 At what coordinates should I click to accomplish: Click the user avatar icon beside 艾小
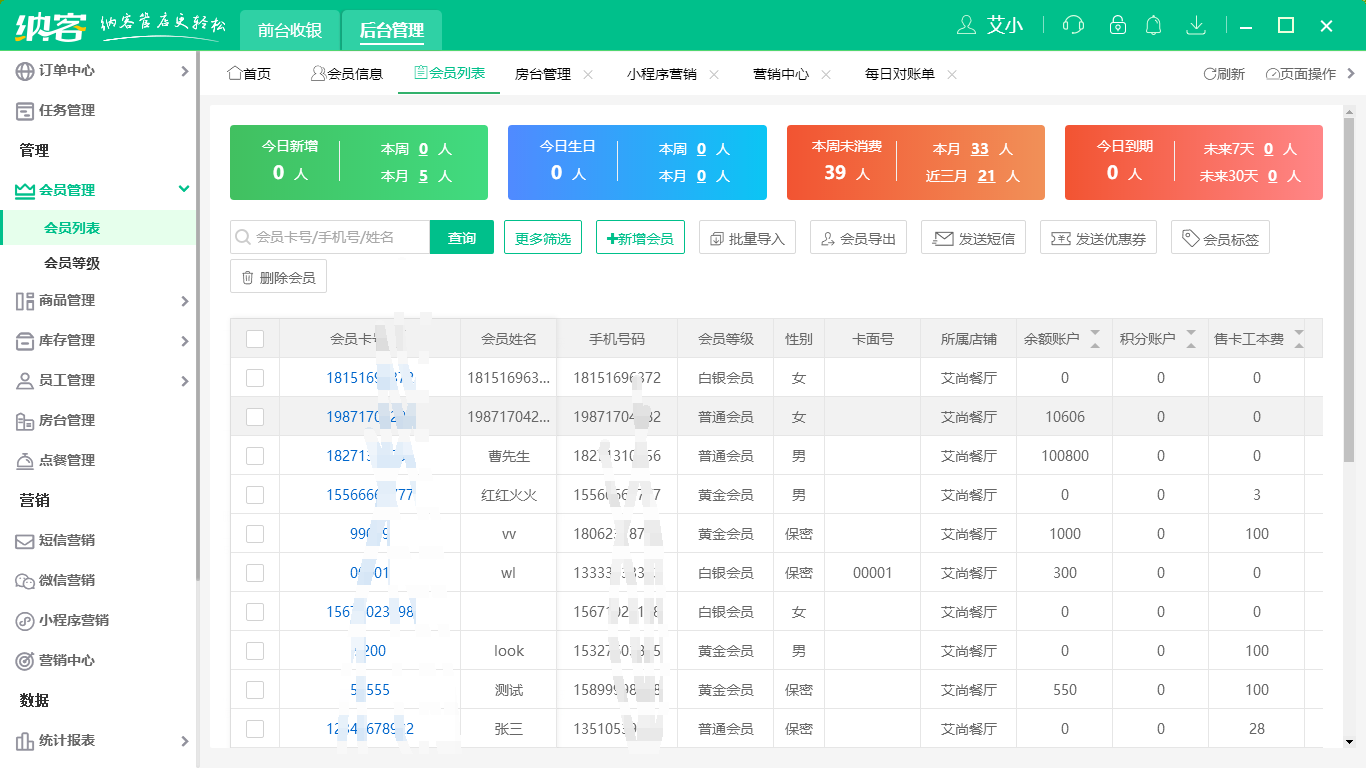click(966, 26)
